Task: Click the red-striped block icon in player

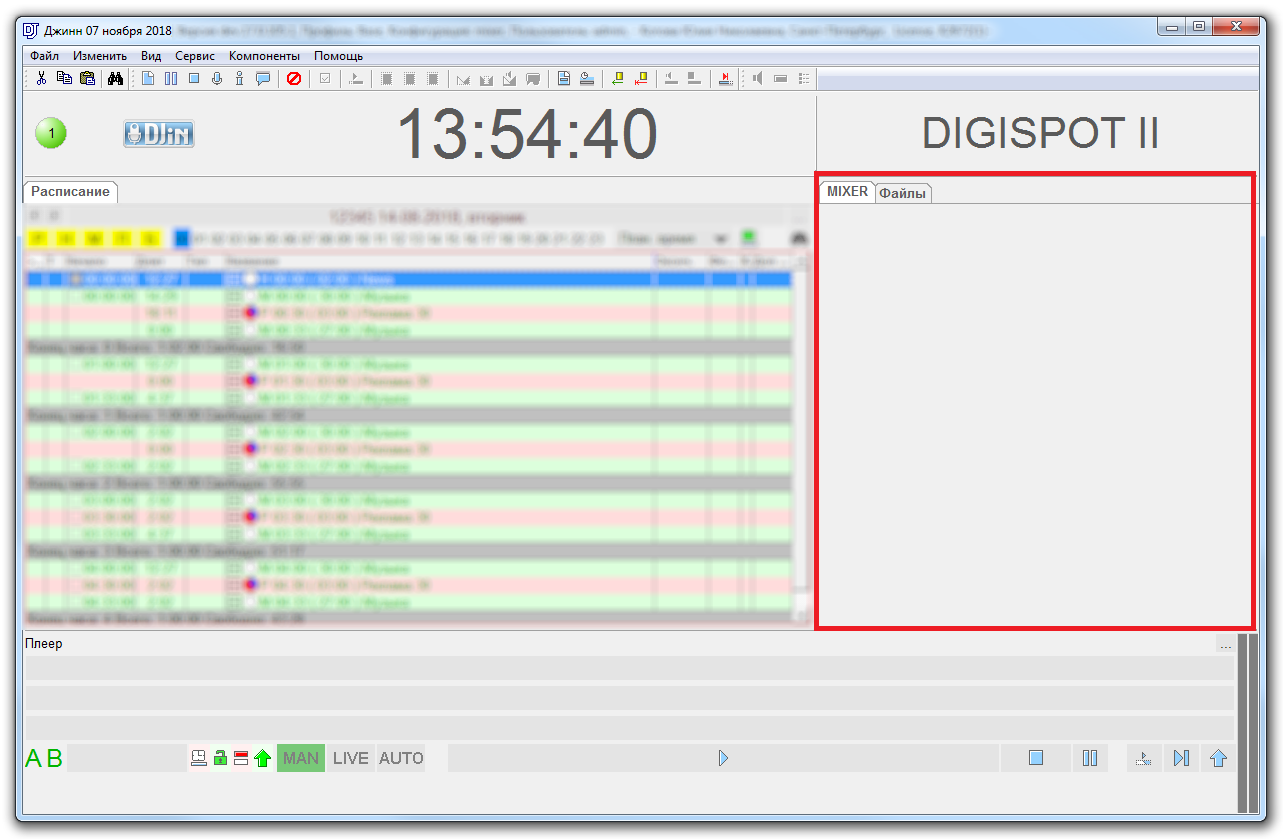Action: 241,758
